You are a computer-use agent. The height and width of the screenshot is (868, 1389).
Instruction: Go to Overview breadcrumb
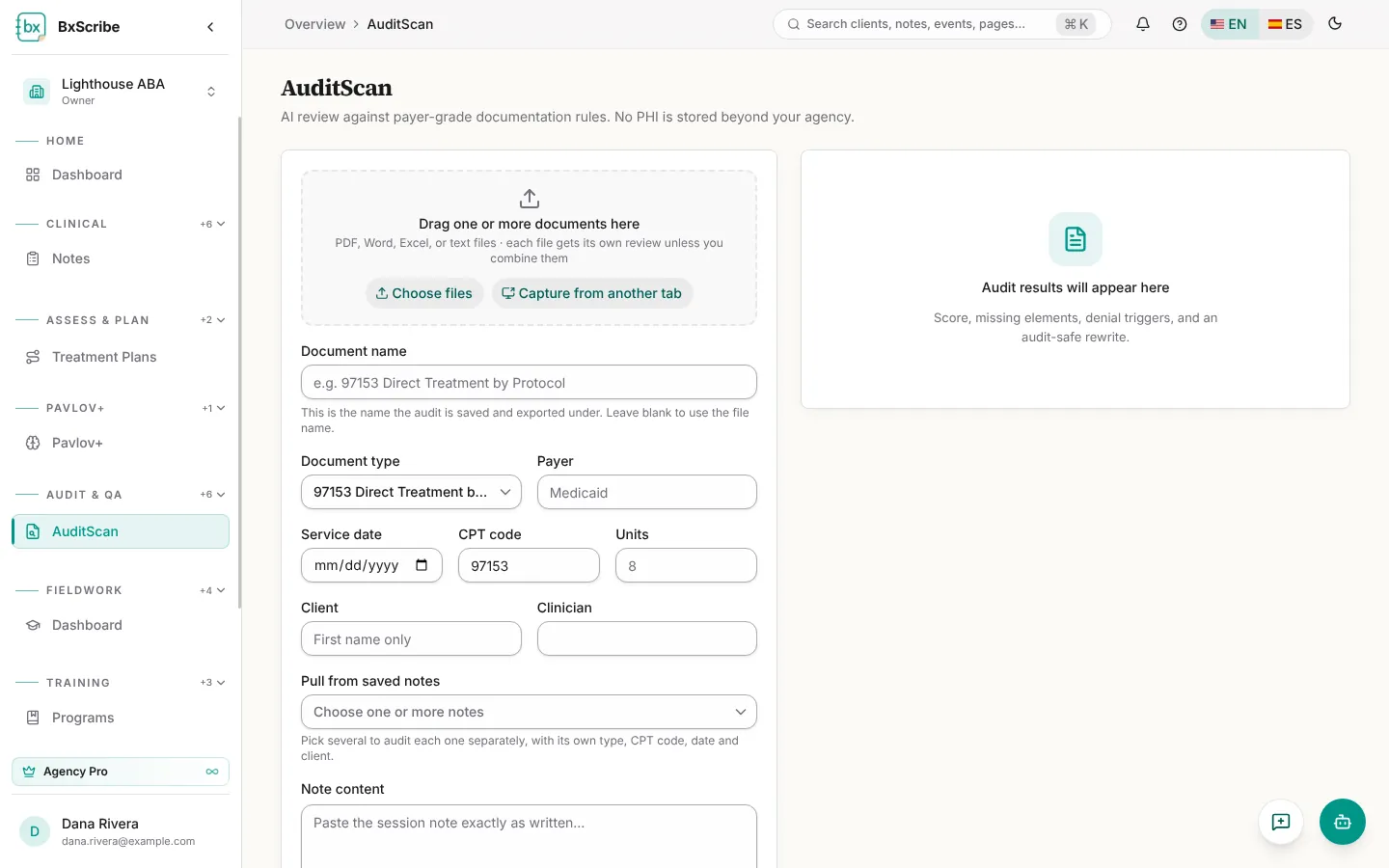314,24
